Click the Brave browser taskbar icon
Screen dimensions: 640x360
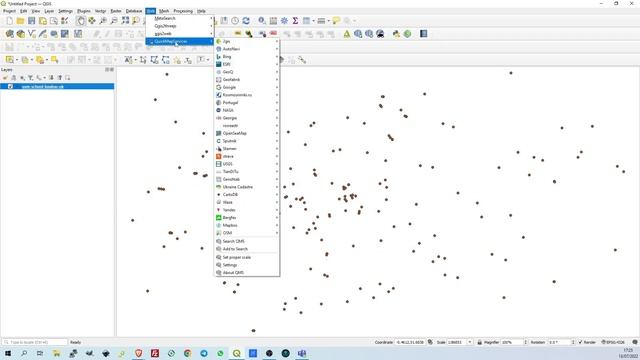click(x=138, y=353)
